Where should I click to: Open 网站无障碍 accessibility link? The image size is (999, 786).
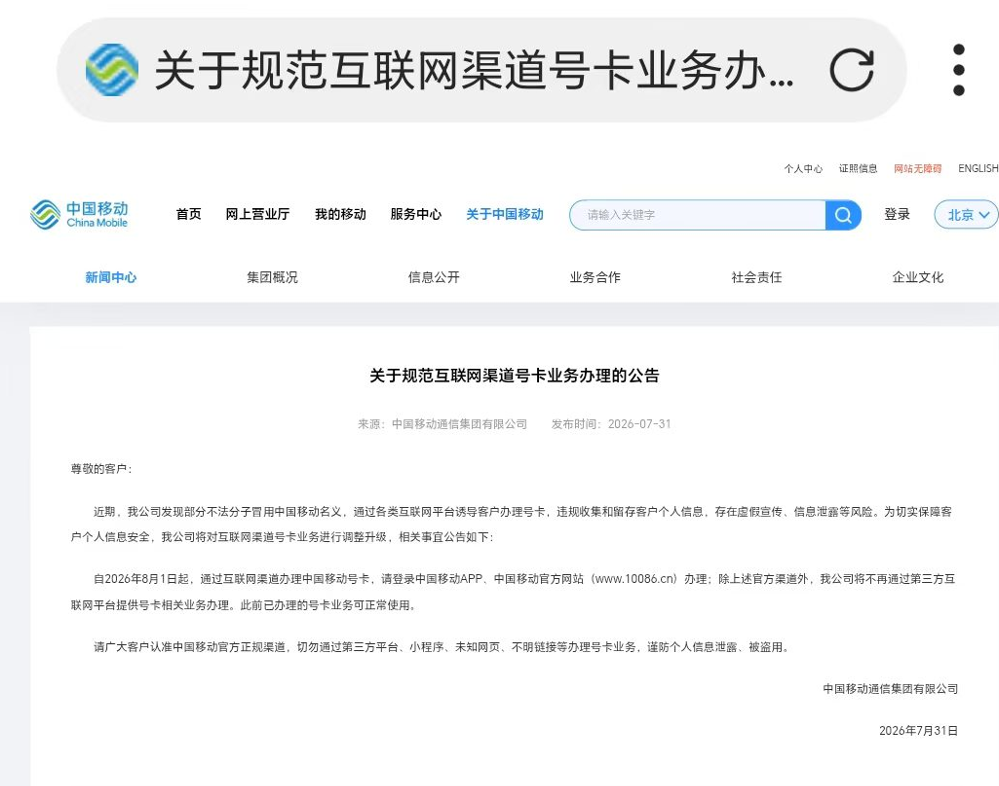tap(917, 168)
